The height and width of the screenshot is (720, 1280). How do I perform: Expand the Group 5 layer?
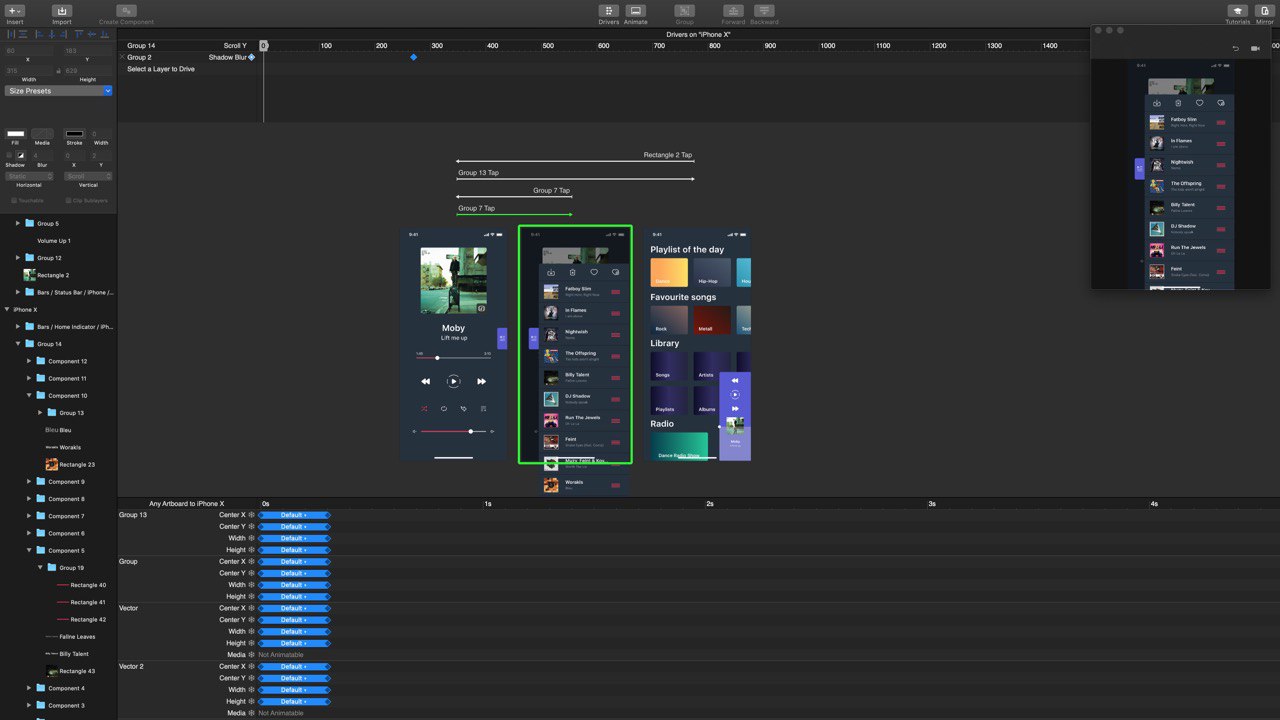click(18, 224)
